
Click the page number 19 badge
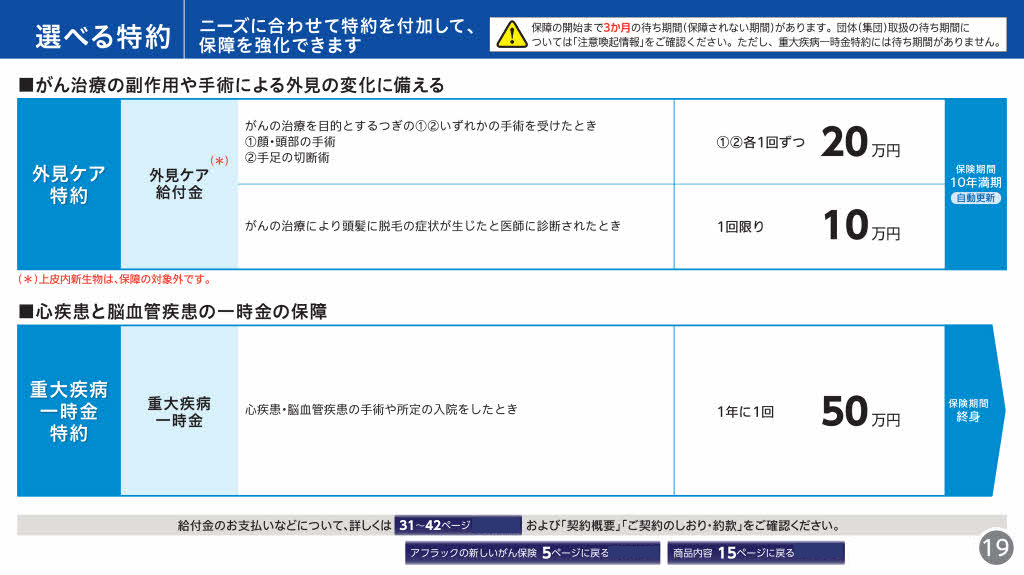pos(996,547)
